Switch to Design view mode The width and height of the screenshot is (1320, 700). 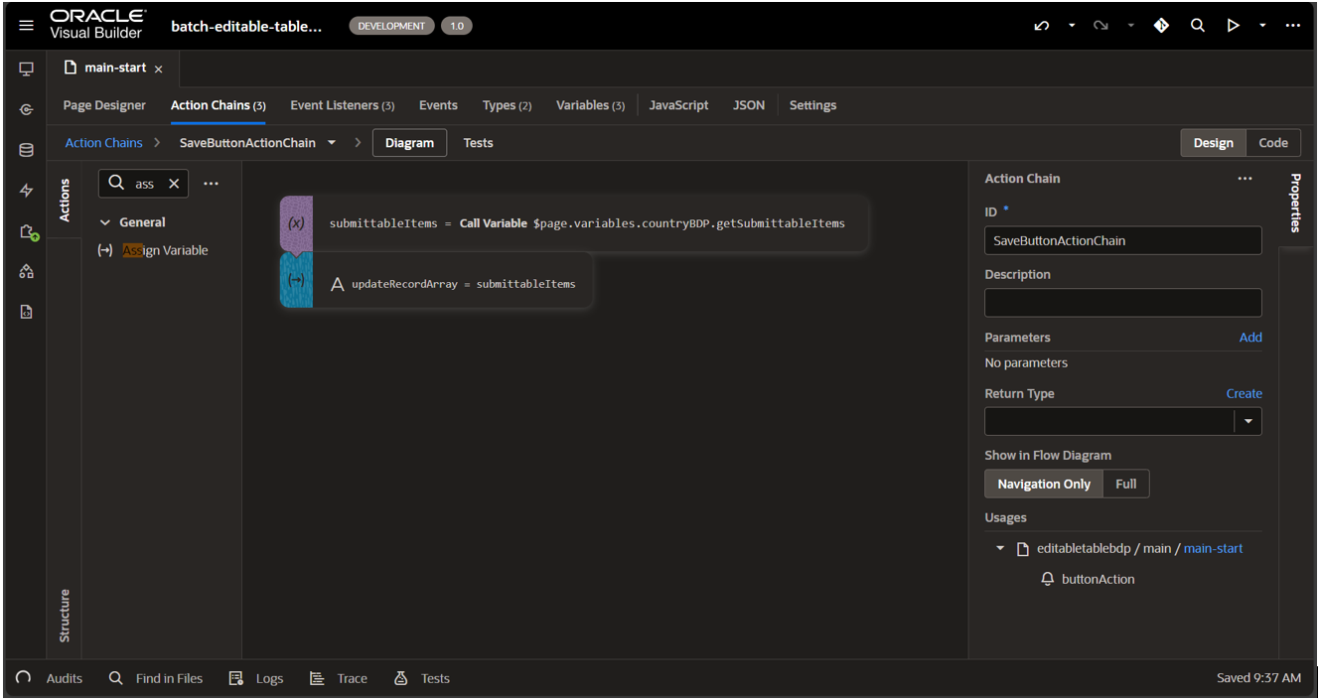coord(1213,143)
